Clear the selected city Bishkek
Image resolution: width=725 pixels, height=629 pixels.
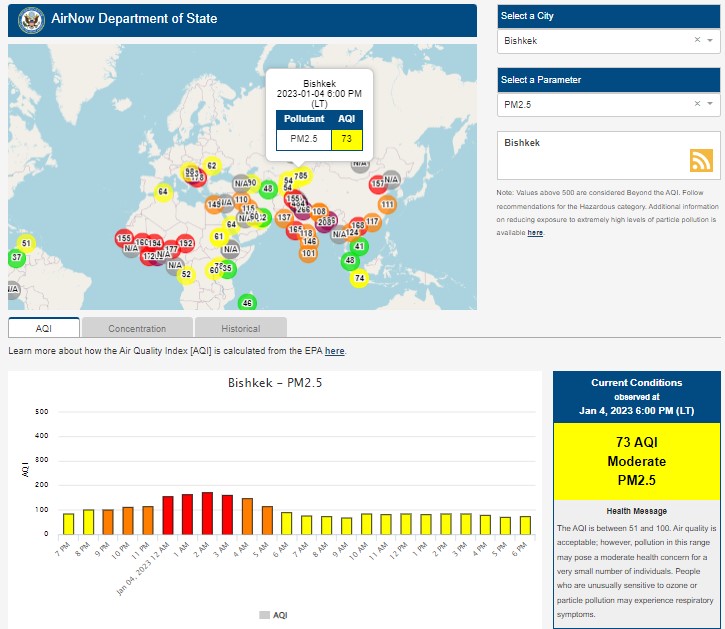point(697,40)
